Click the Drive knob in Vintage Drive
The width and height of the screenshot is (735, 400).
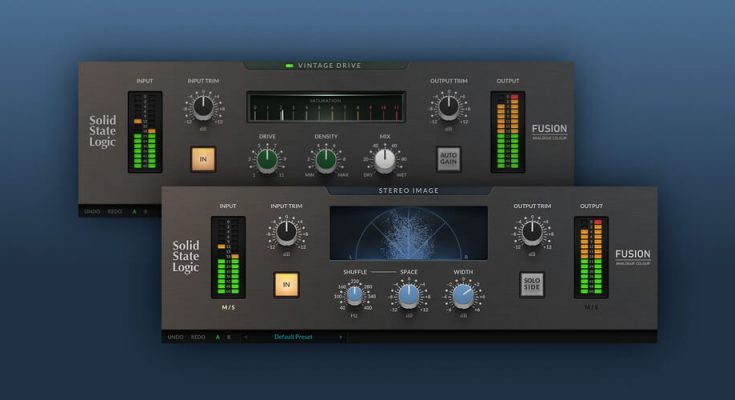(266, 158)
